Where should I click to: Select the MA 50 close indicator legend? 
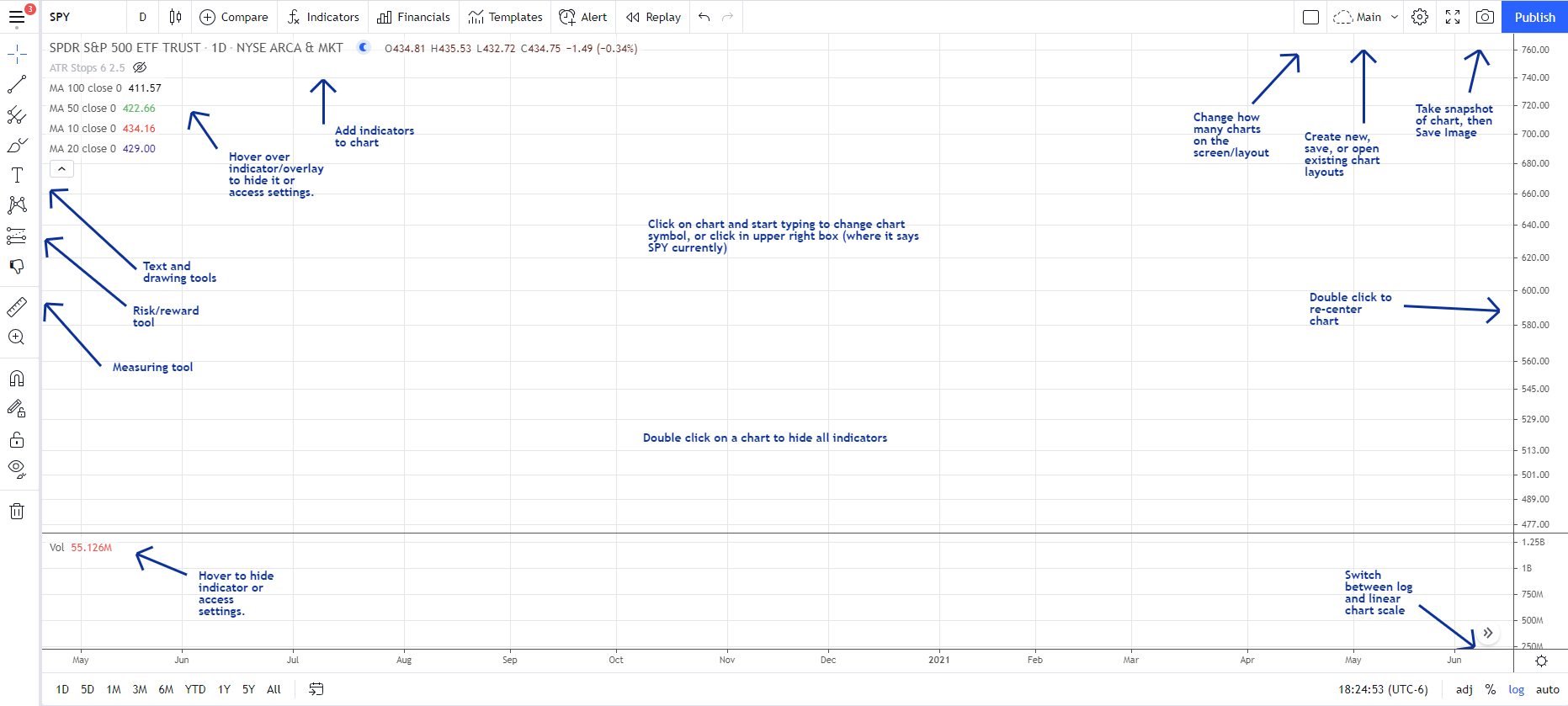103,108
